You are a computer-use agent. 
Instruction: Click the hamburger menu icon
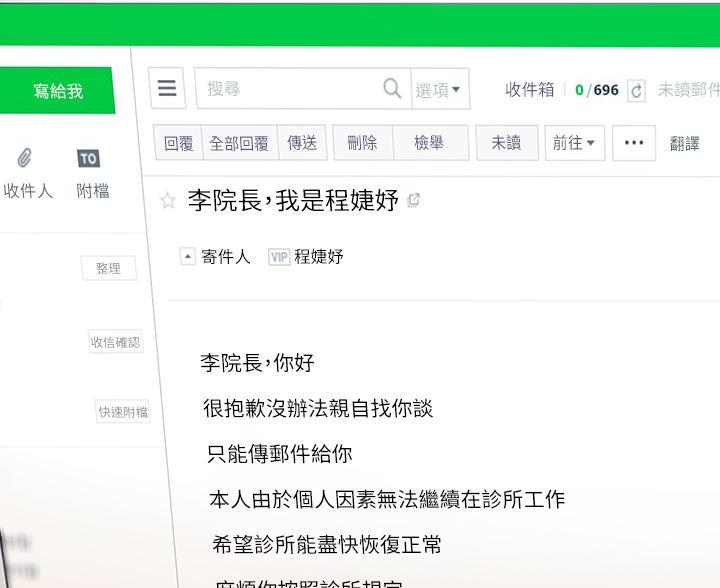[x=167, y=89]
